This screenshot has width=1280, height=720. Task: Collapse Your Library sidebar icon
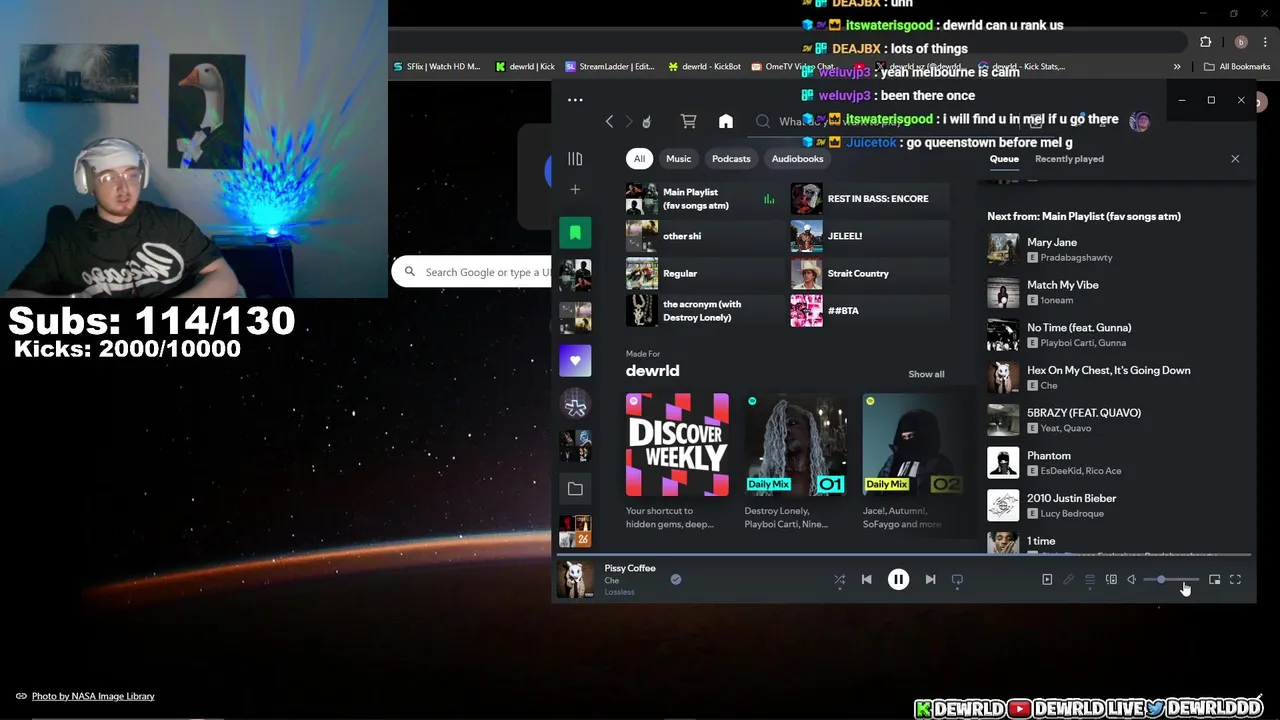[x=575, y=159]
